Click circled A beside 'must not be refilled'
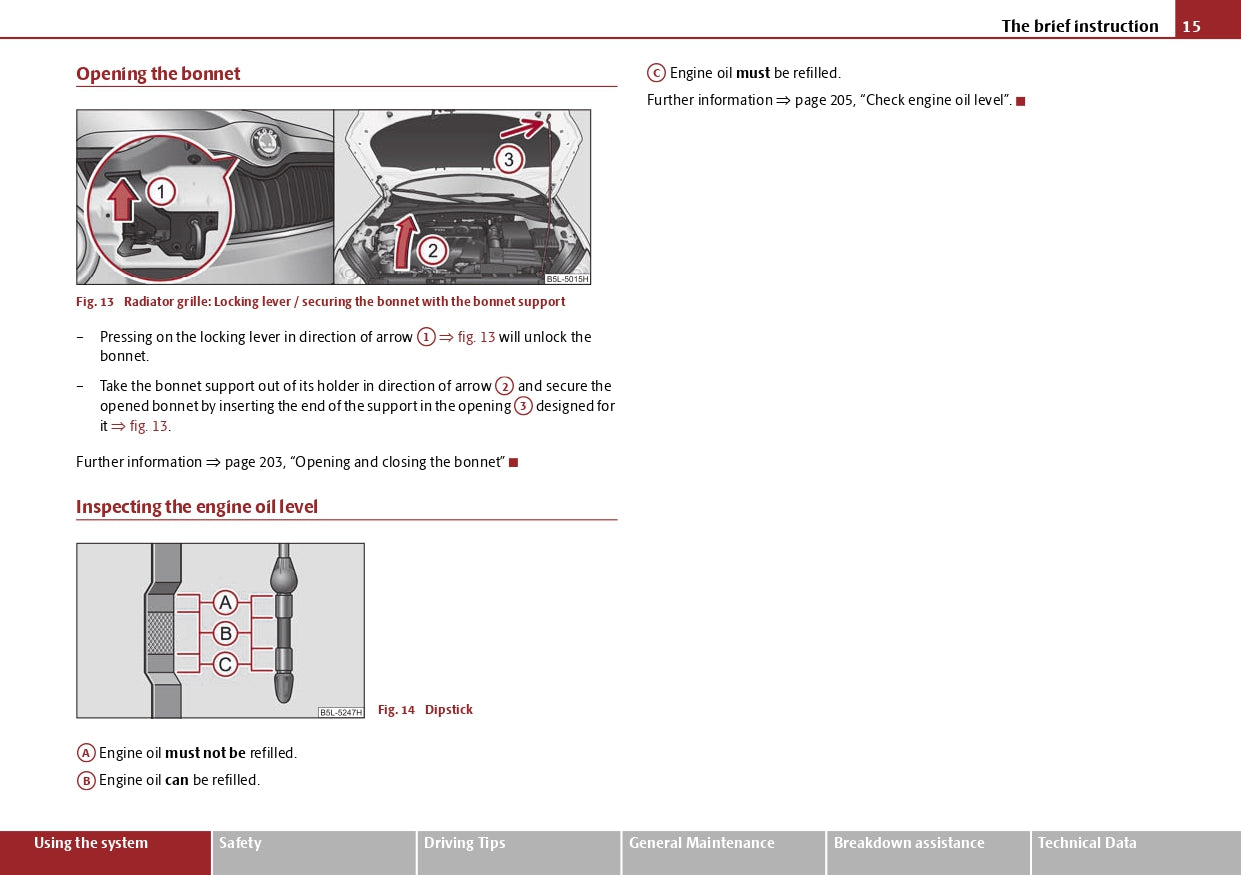This screenshot has width=1241, height=875. [87, 753]
